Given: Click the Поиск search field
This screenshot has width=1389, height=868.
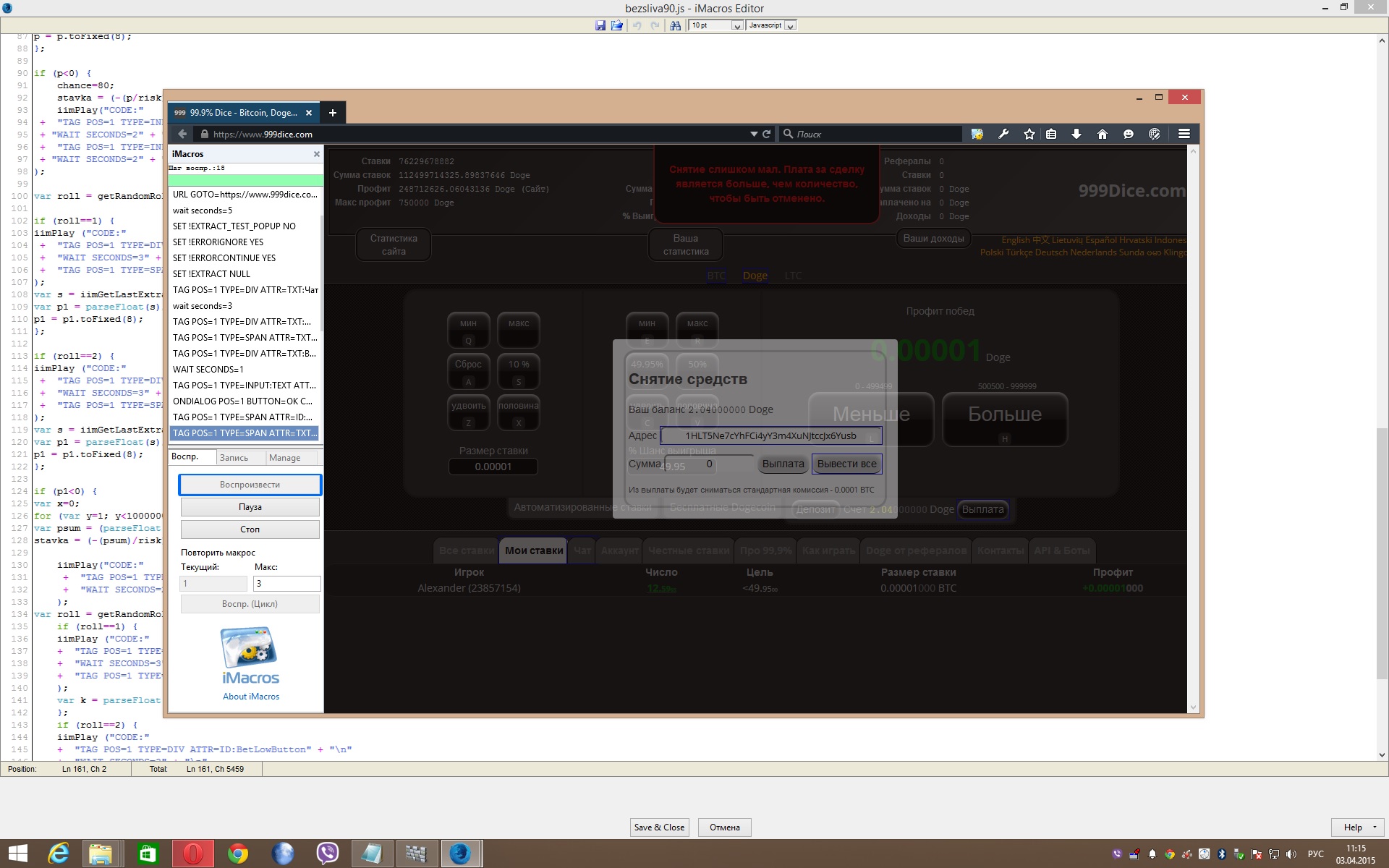Looking at the screenshot, I should (x=871, y=134).
